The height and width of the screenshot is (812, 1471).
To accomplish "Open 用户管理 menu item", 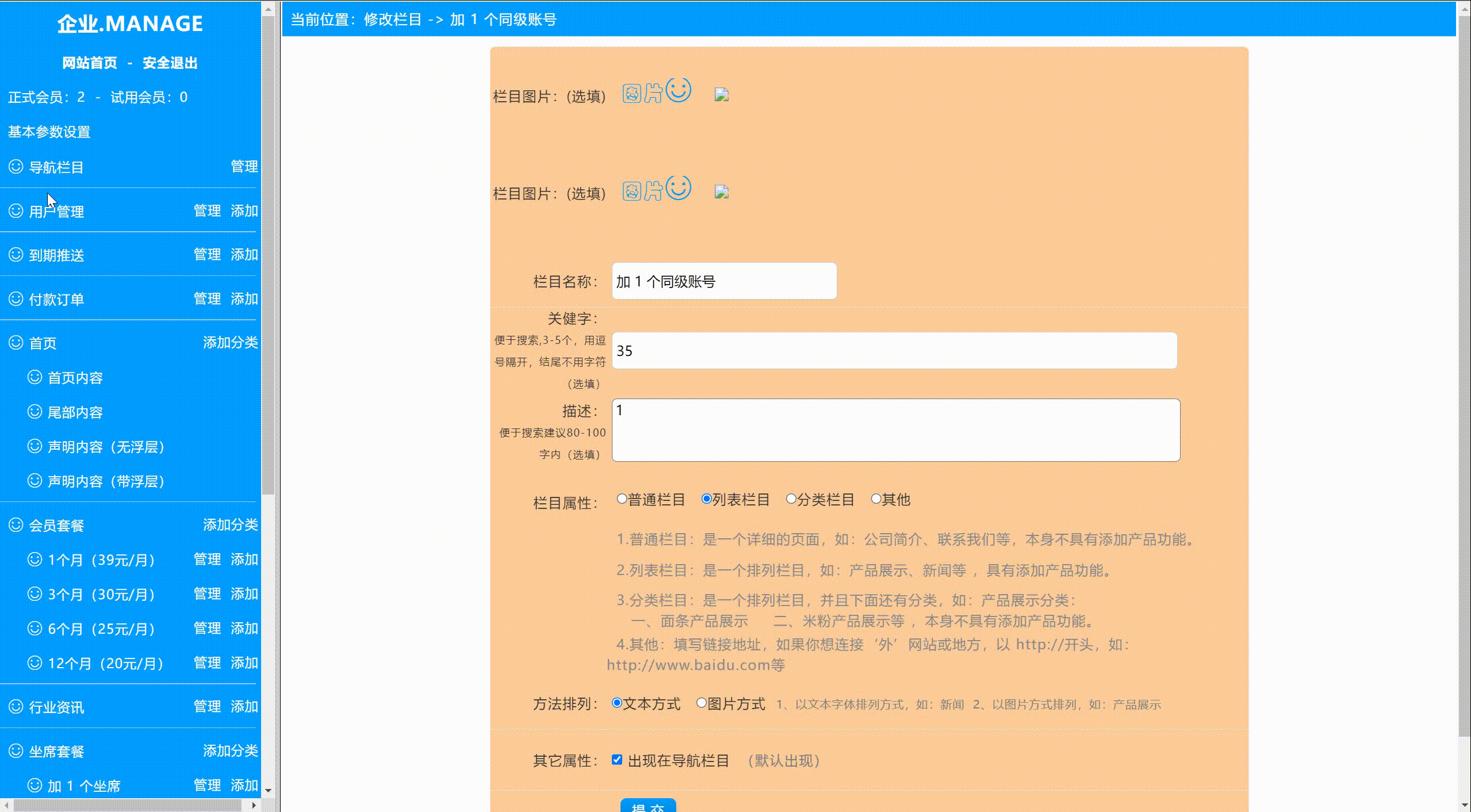I will coord(56,212).
